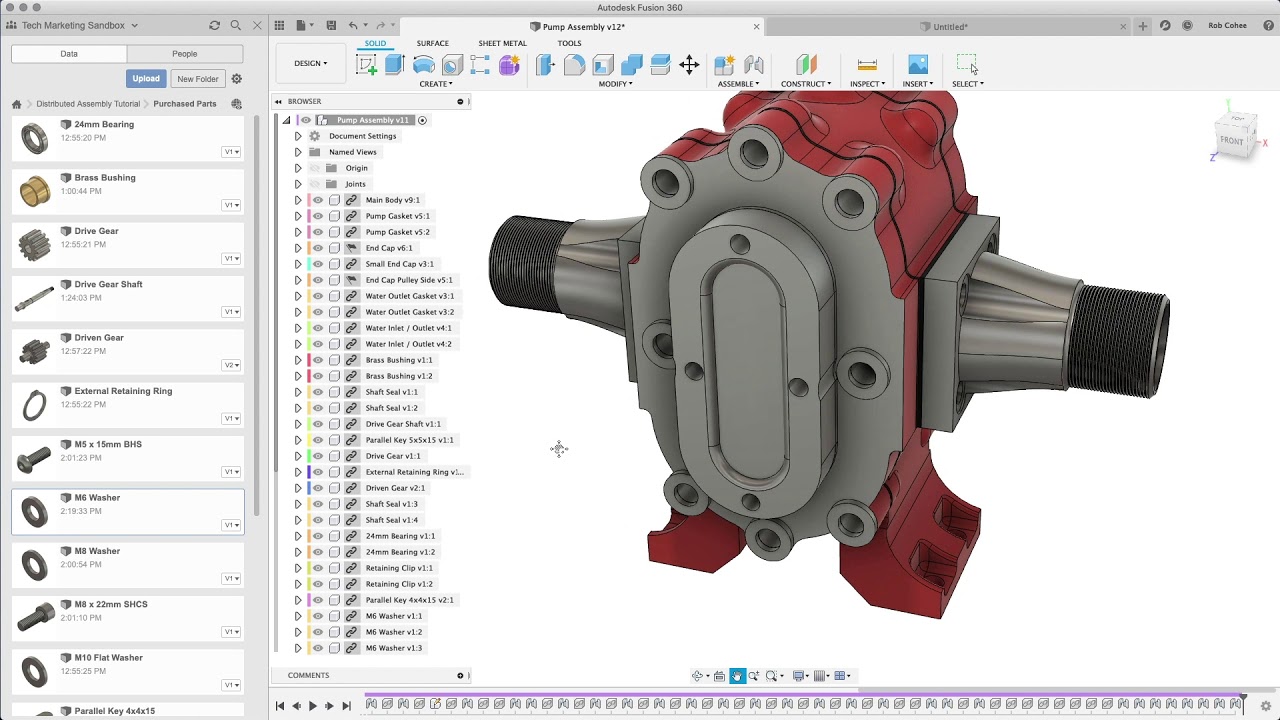Select the Hole tool icon
Screen dimensions: 1280x720
click(452, 65)
